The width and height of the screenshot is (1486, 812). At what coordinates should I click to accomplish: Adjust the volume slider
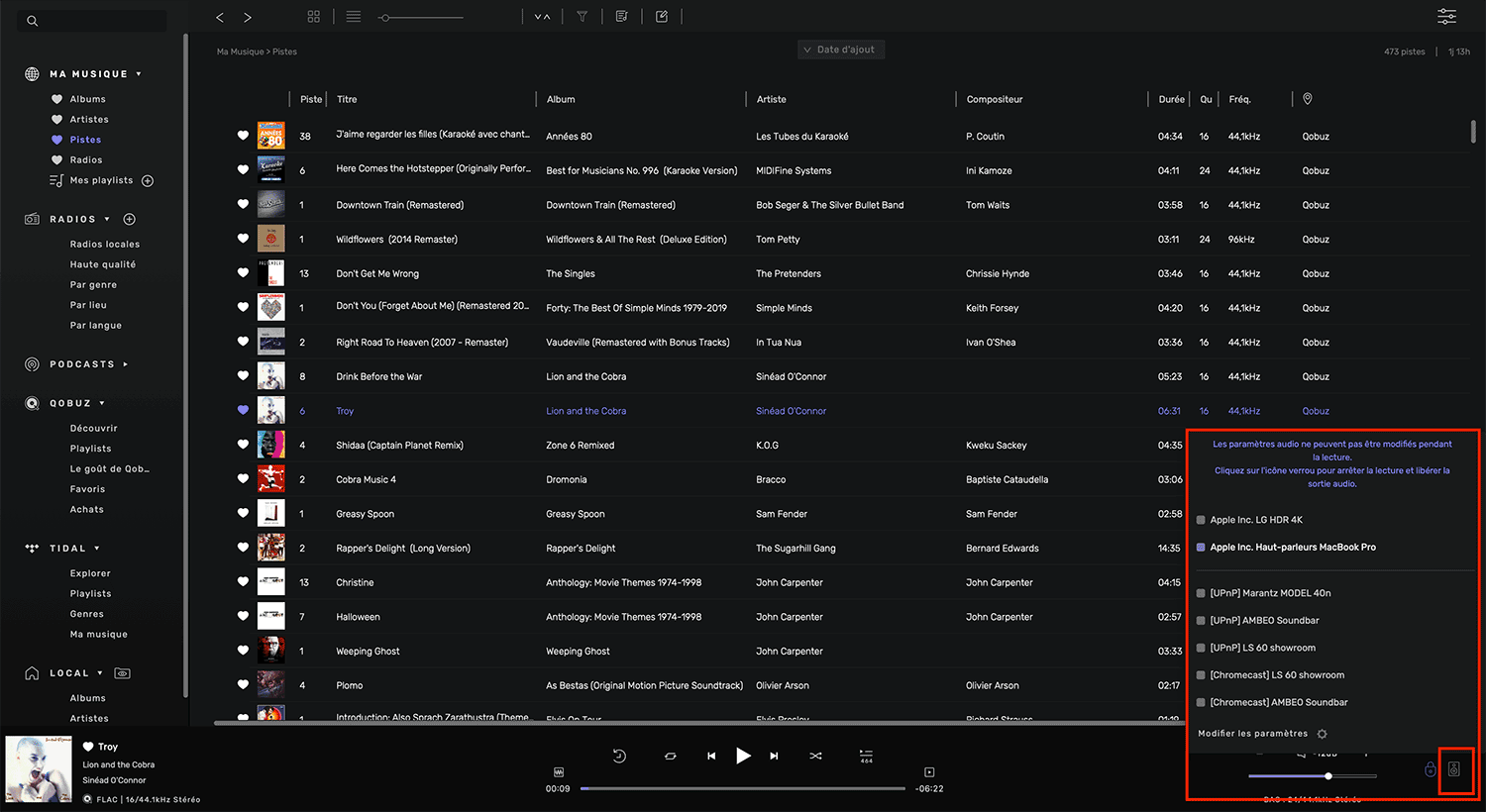point(1313,776)
